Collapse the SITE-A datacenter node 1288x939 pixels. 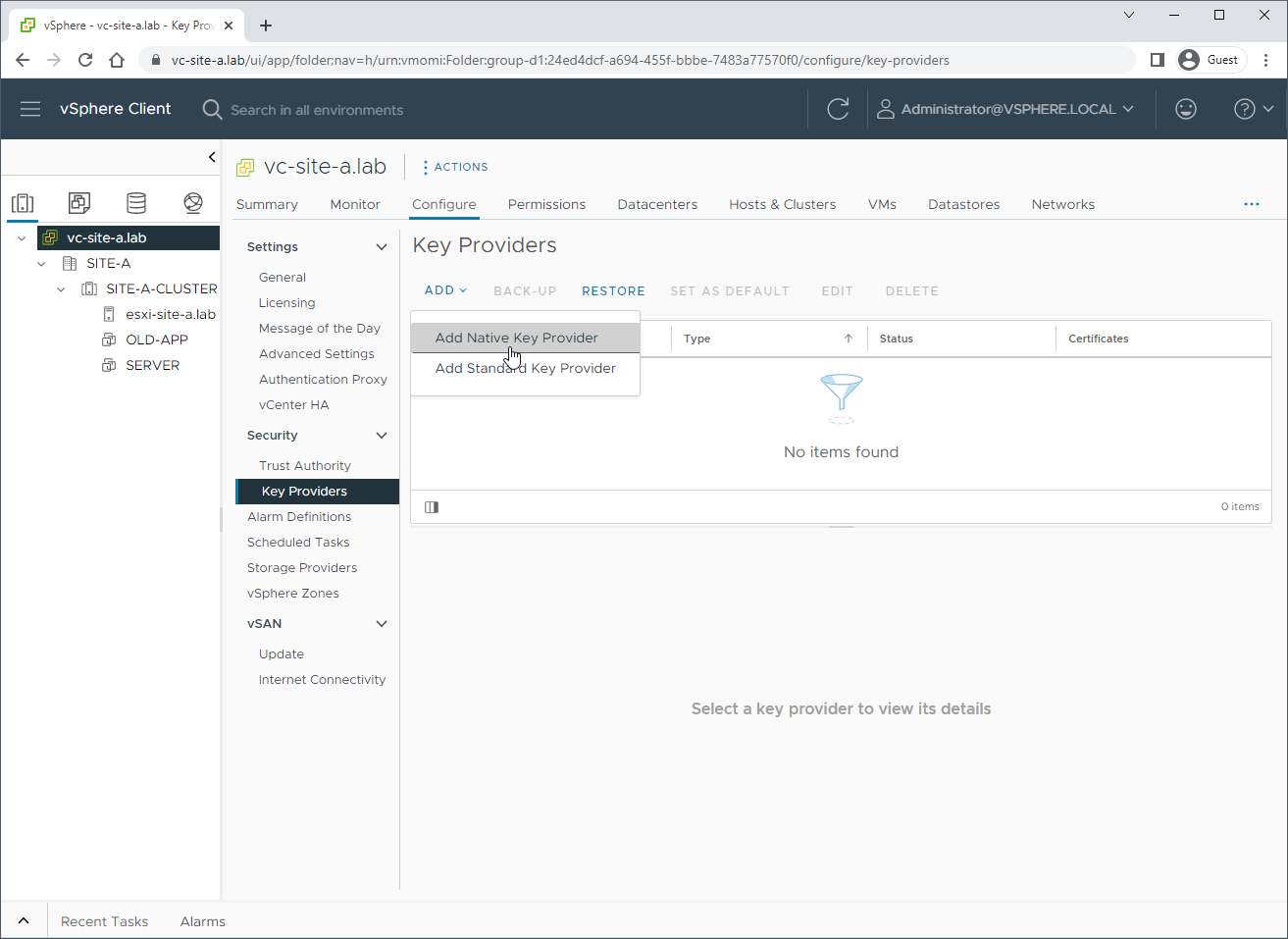pyautogui.click(x=41, y=263)
